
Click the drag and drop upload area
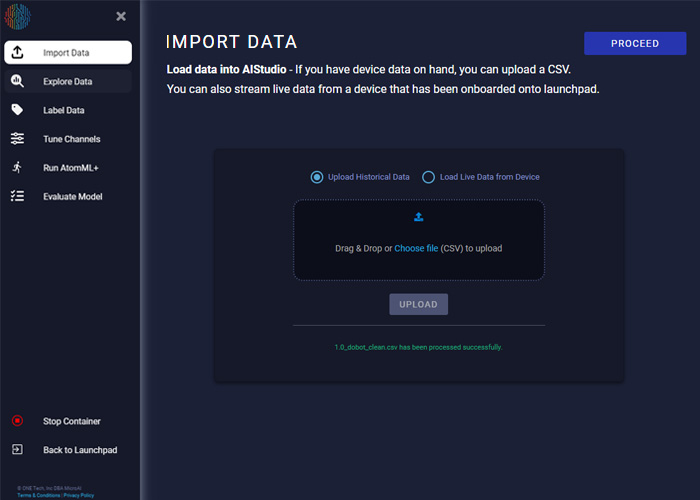[419, 240]
